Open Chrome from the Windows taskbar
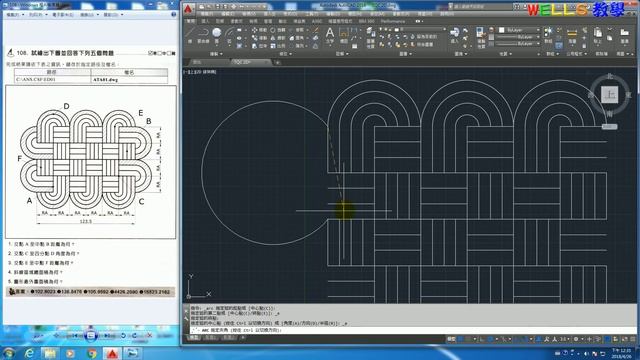This screenshot has width=640, height=360. click(91, 353)
